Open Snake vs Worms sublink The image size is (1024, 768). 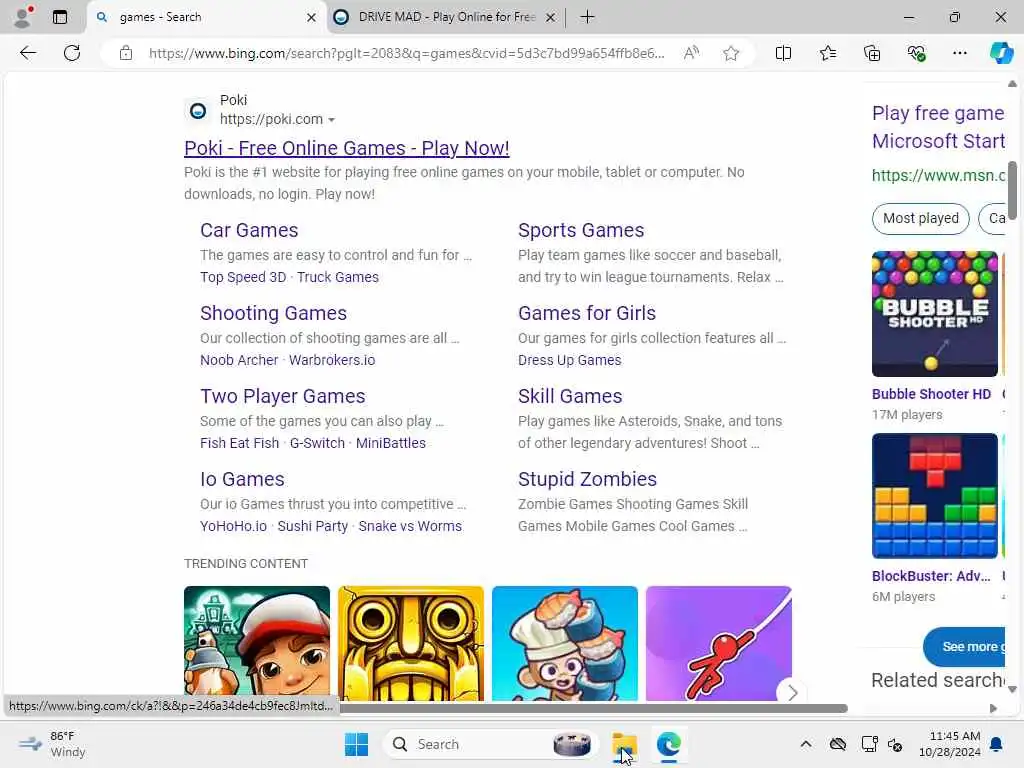(x=410, y=526)
